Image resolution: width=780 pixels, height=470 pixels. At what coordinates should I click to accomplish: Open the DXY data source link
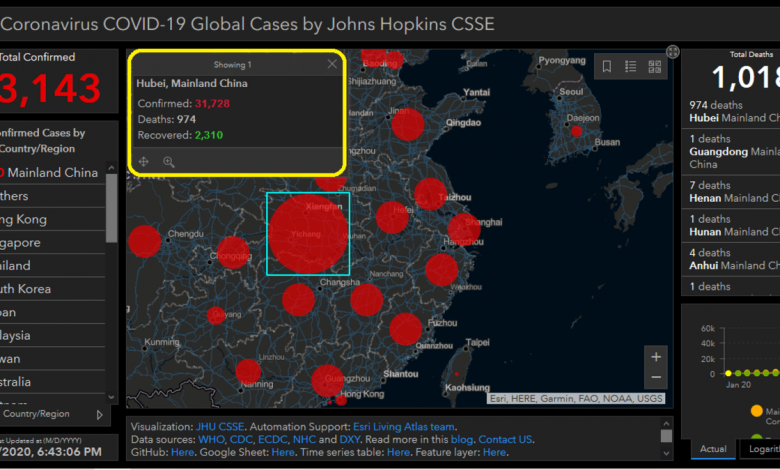(349, 440)
